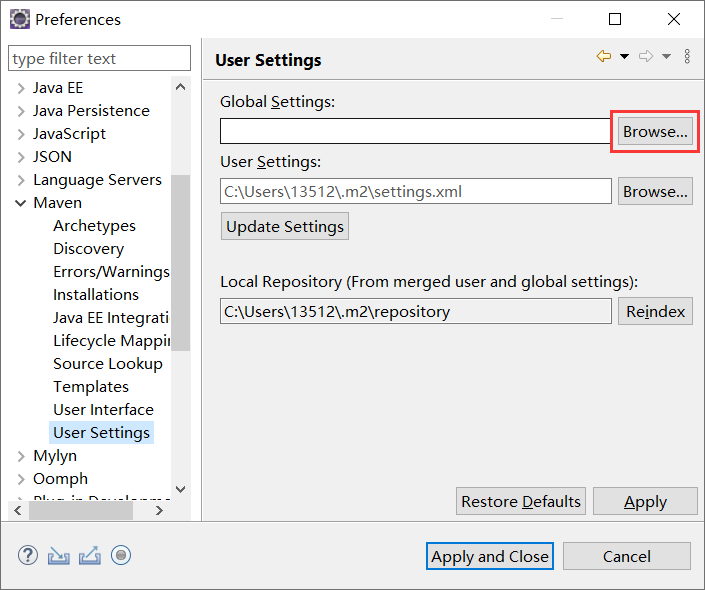Open User Interface Maven page
Screen dimensions: 705x590
tap(103, 410)
